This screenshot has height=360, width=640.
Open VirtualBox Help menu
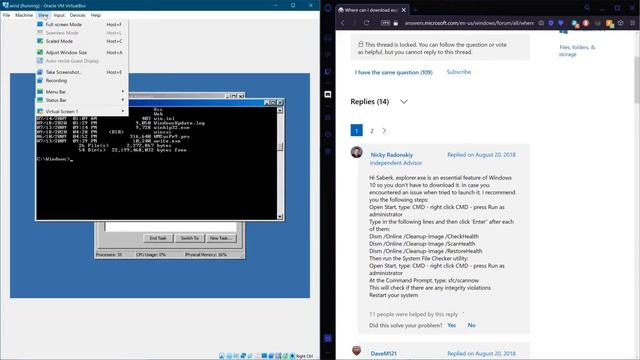coord(96,15)
